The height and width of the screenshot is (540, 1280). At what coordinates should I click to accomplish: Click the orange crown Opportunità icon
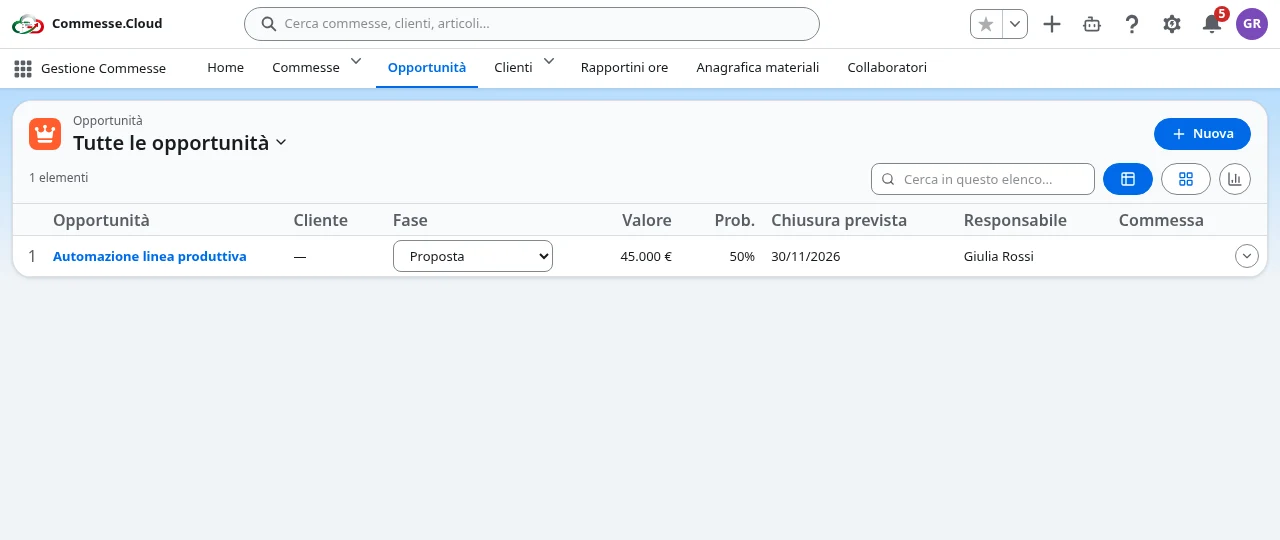point(45,133)
